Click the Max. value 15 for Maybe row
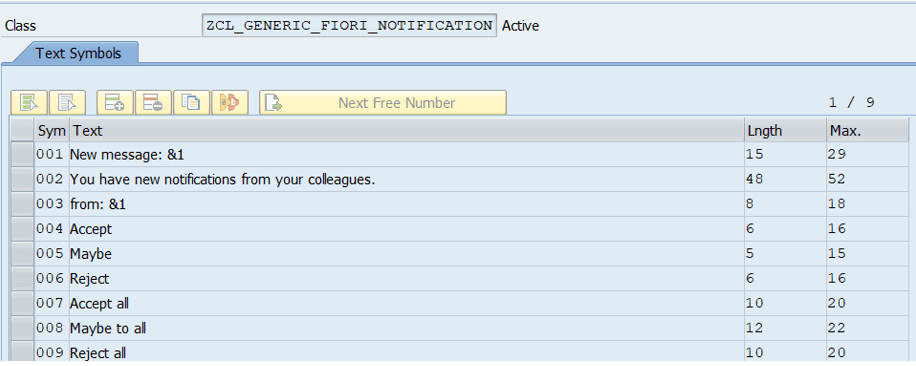The image size is (916, 366). click(x=837, y=254)
